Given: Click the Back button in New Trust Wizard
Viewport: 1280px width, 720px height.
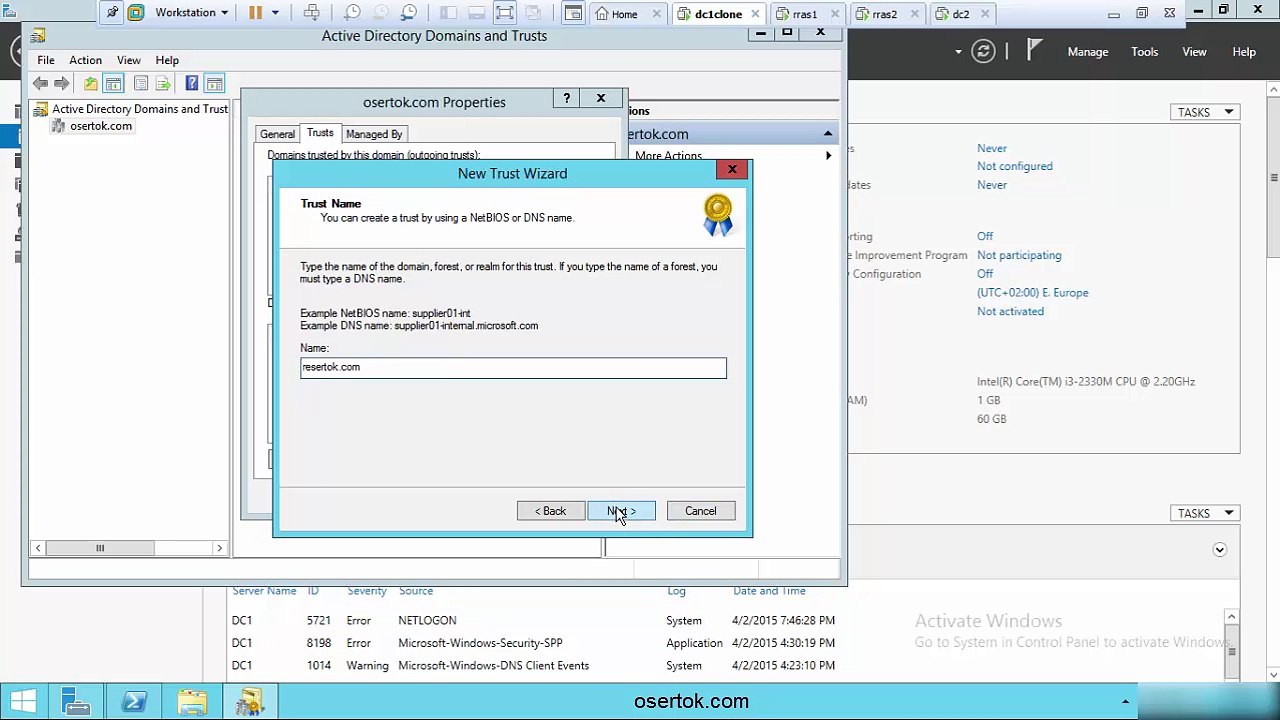Looking at the screenshot, I should click(551, 511).
